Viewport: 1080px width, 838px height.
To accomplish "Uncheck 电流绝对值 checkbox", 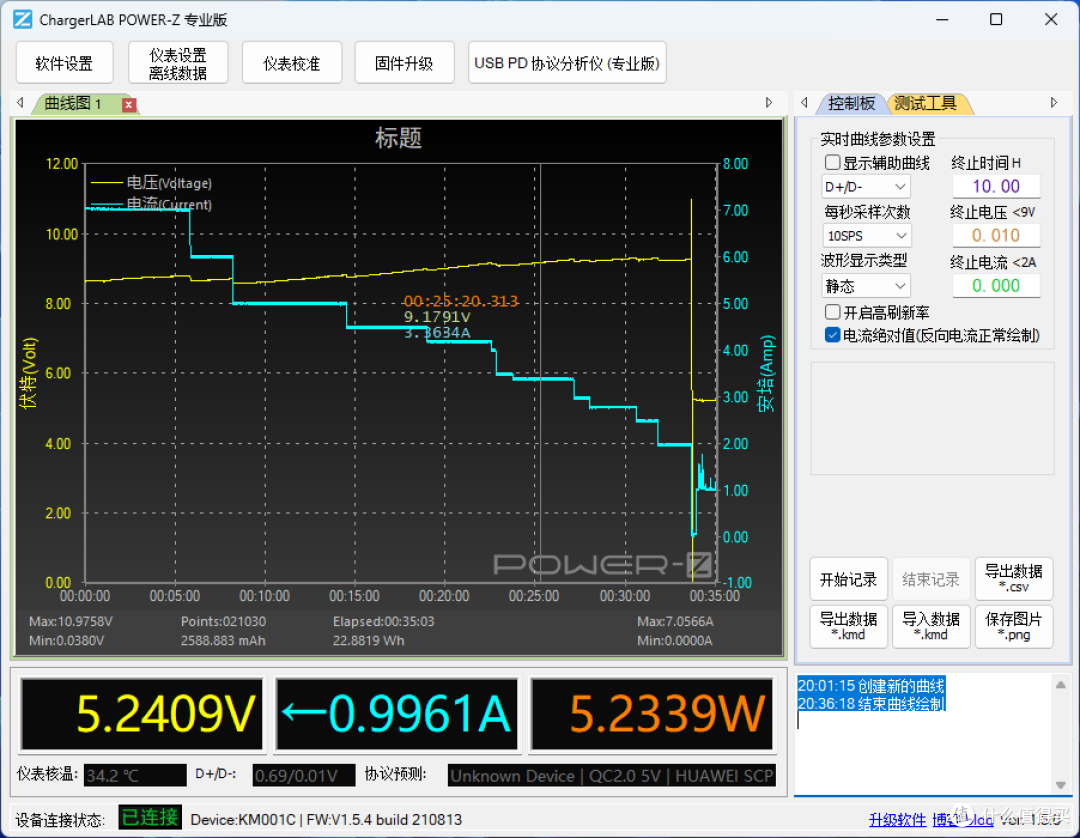I will click(832, 335).
